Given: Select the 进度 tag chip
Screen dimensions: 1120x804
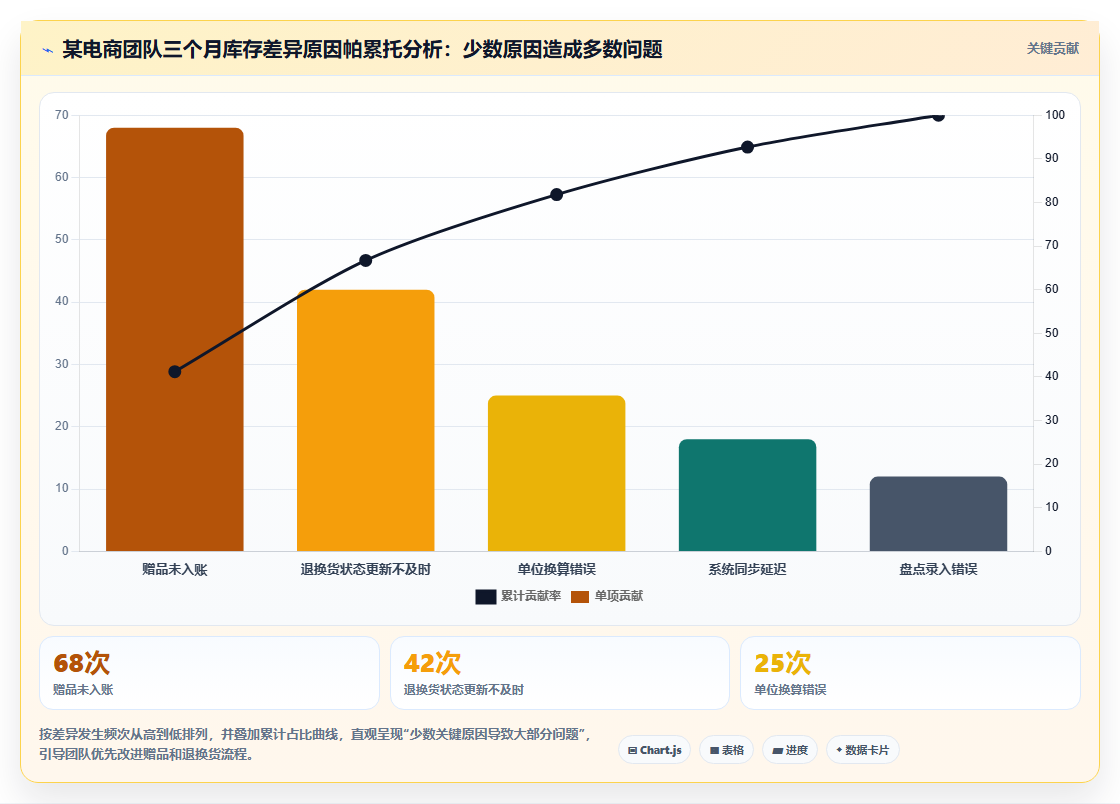Looking at the screenshot, I should coord(790,750).
